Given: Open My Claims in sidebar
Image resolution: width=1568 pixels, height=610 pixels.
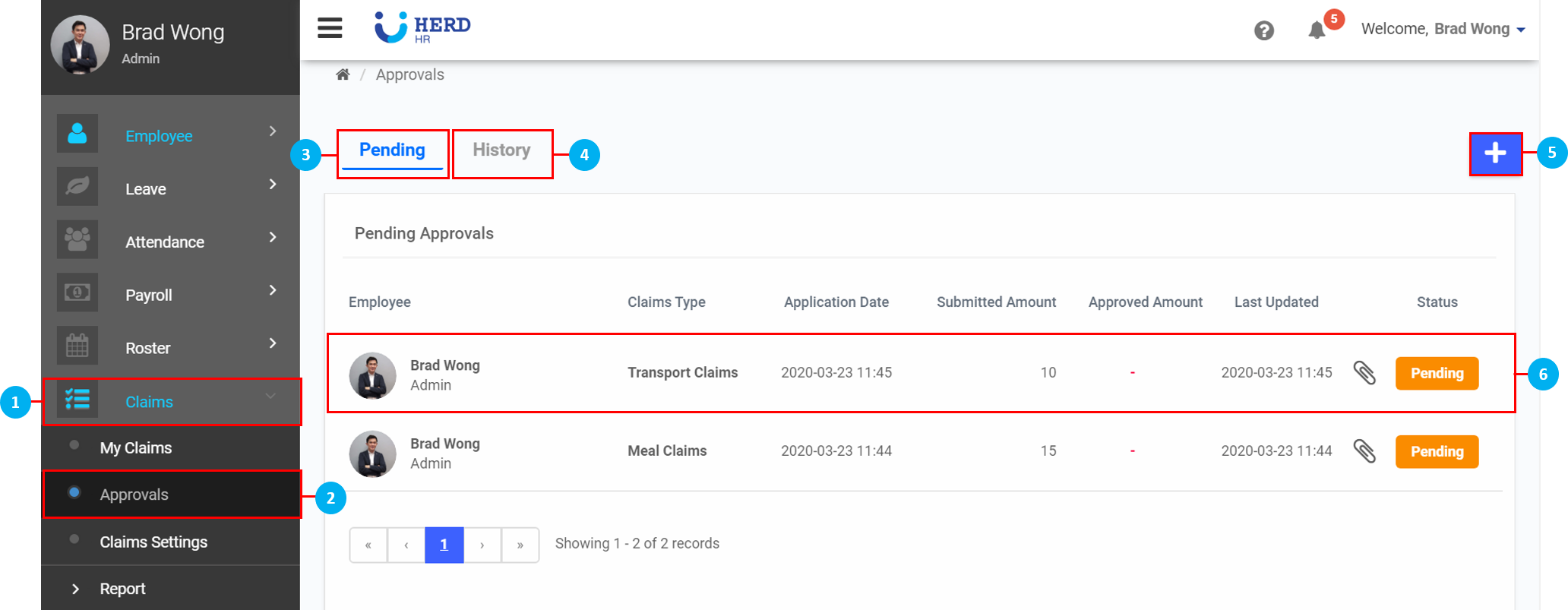Looking at the screenshot, I should coord(136,448).
